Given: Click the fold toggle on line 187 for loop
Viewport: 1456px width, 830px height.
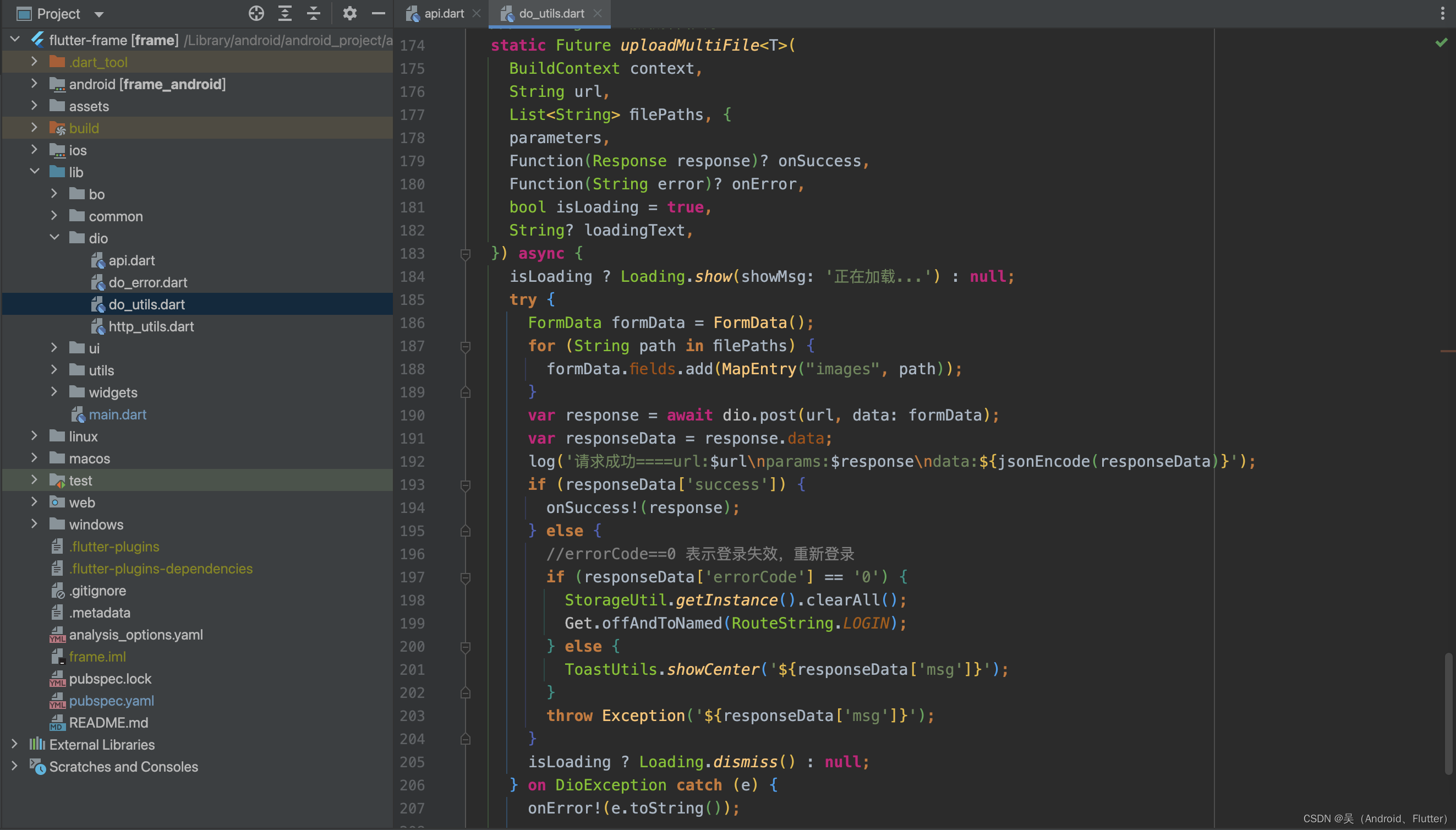Looking at the screenshot, I should tap(465, 347).
